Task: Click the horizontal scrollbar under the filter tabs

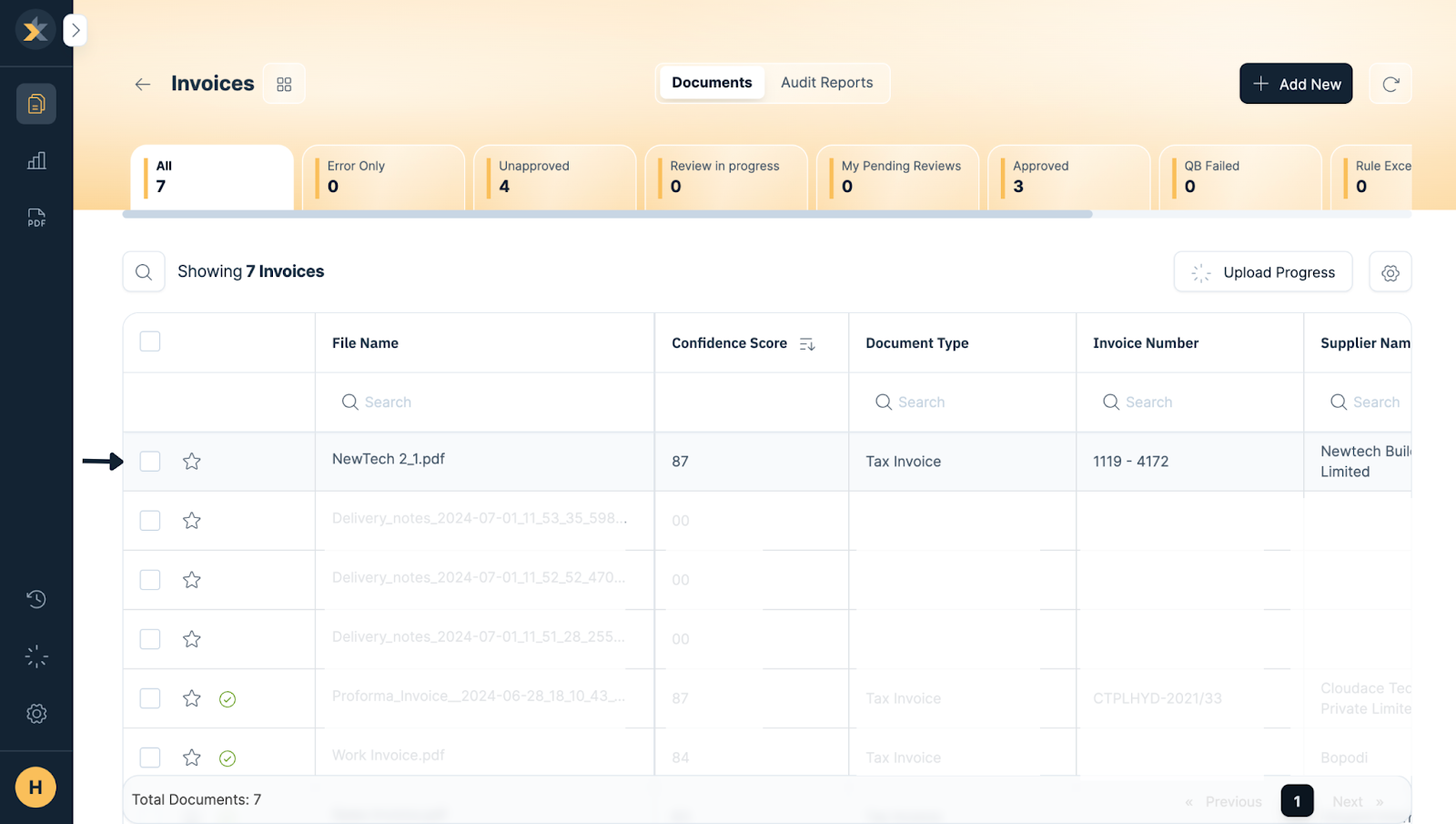Action: [x=608, y=215]
